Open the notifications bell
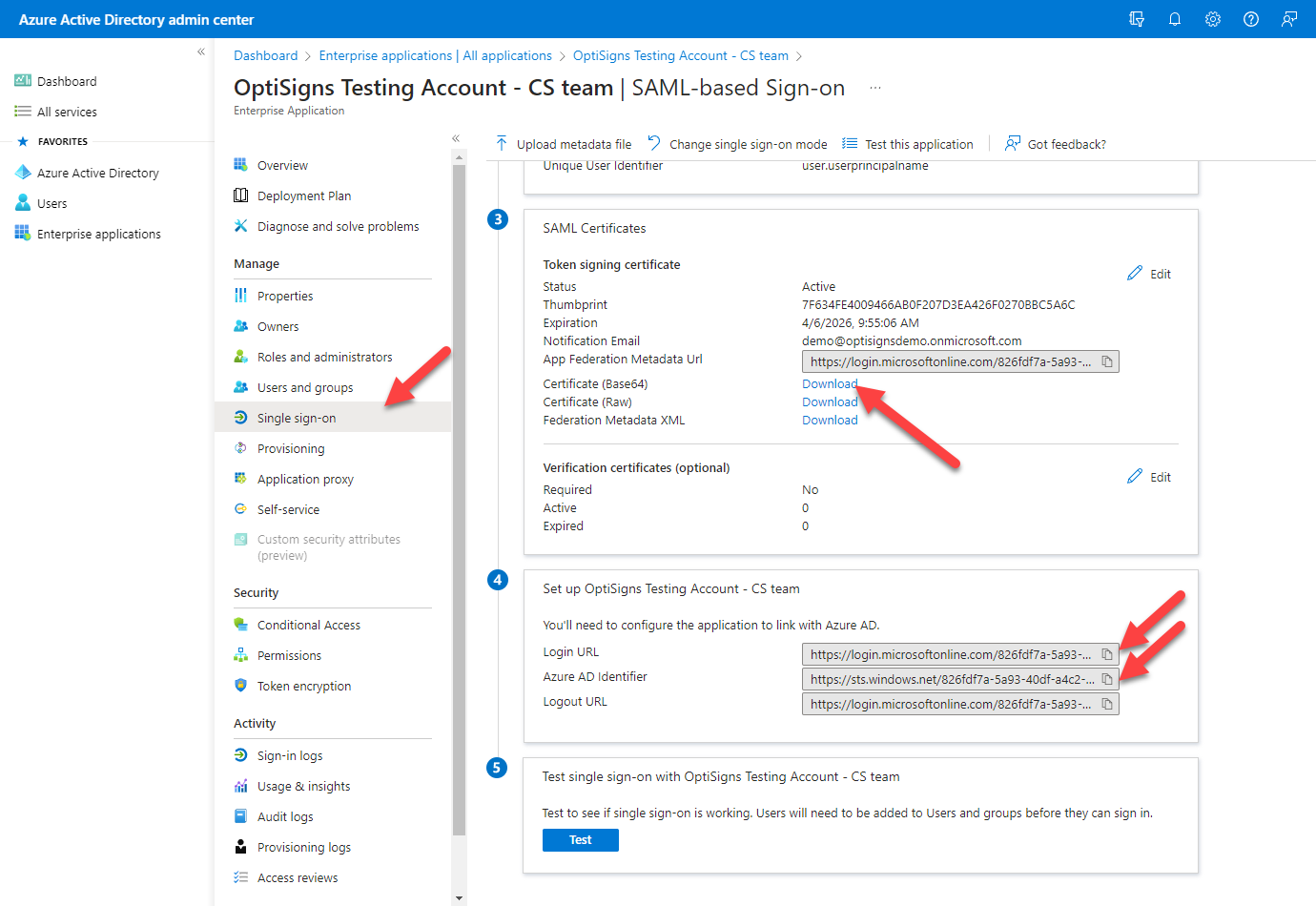 [x=1175, y=19]
